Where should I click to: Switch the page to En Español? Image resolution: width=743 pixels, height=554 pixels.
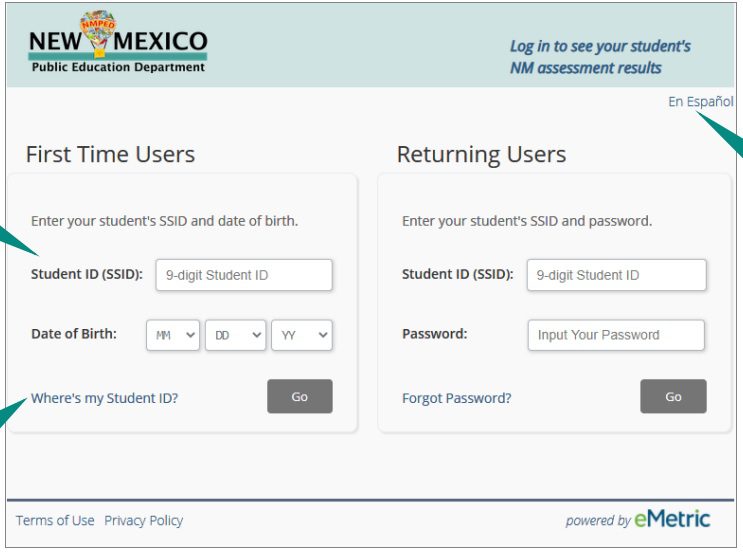click(700, 102)
